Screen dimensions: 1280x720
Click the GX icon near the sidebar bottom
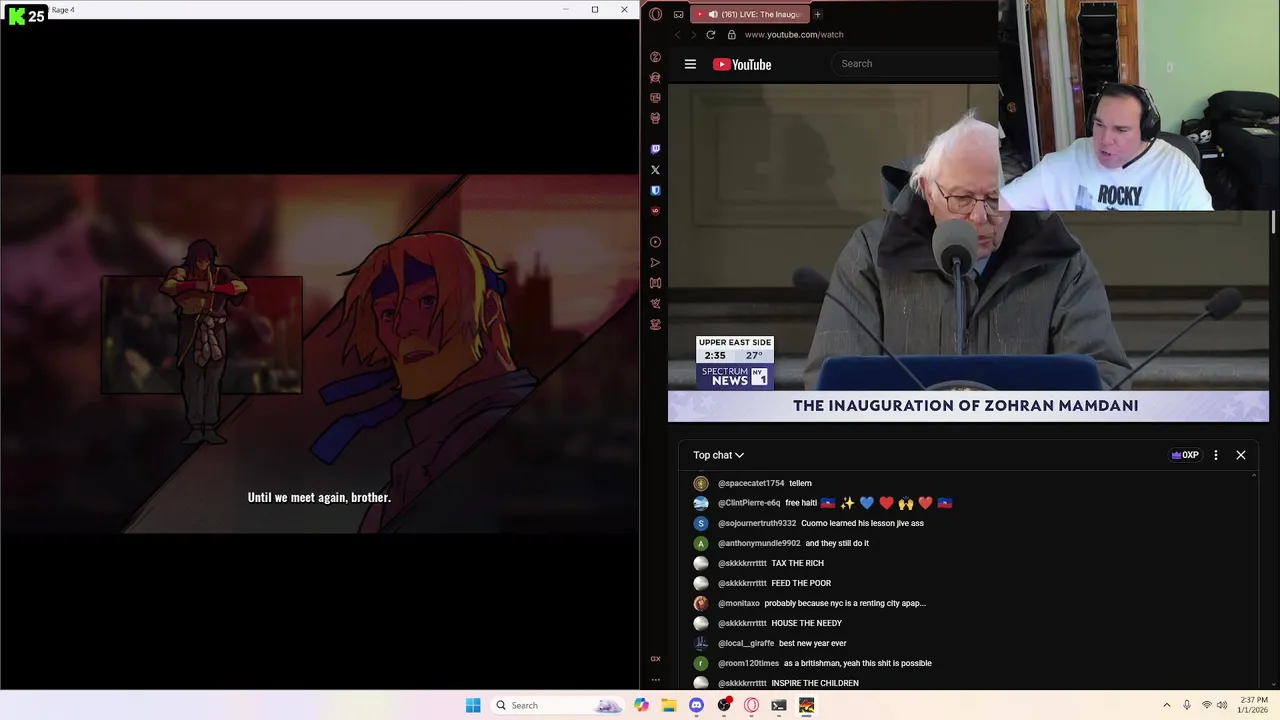655,659
